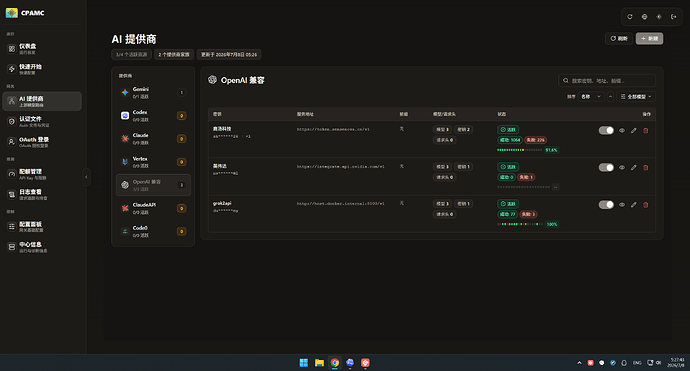690x371 pixels.
Task: Click the reload icon in top-right toolbar
Action: 630,17
